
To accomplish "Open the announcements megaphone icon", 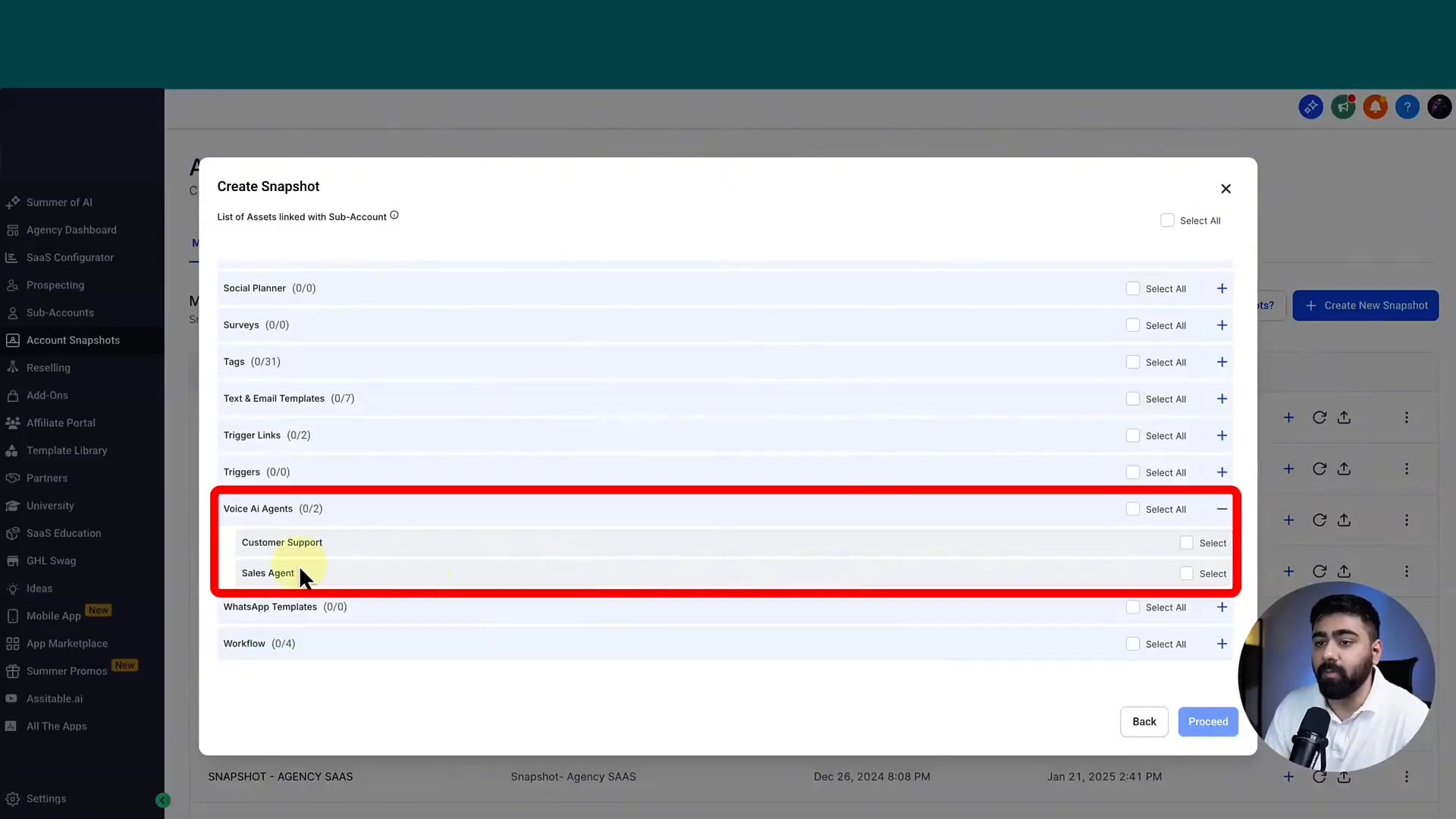I will (1343, 107).
